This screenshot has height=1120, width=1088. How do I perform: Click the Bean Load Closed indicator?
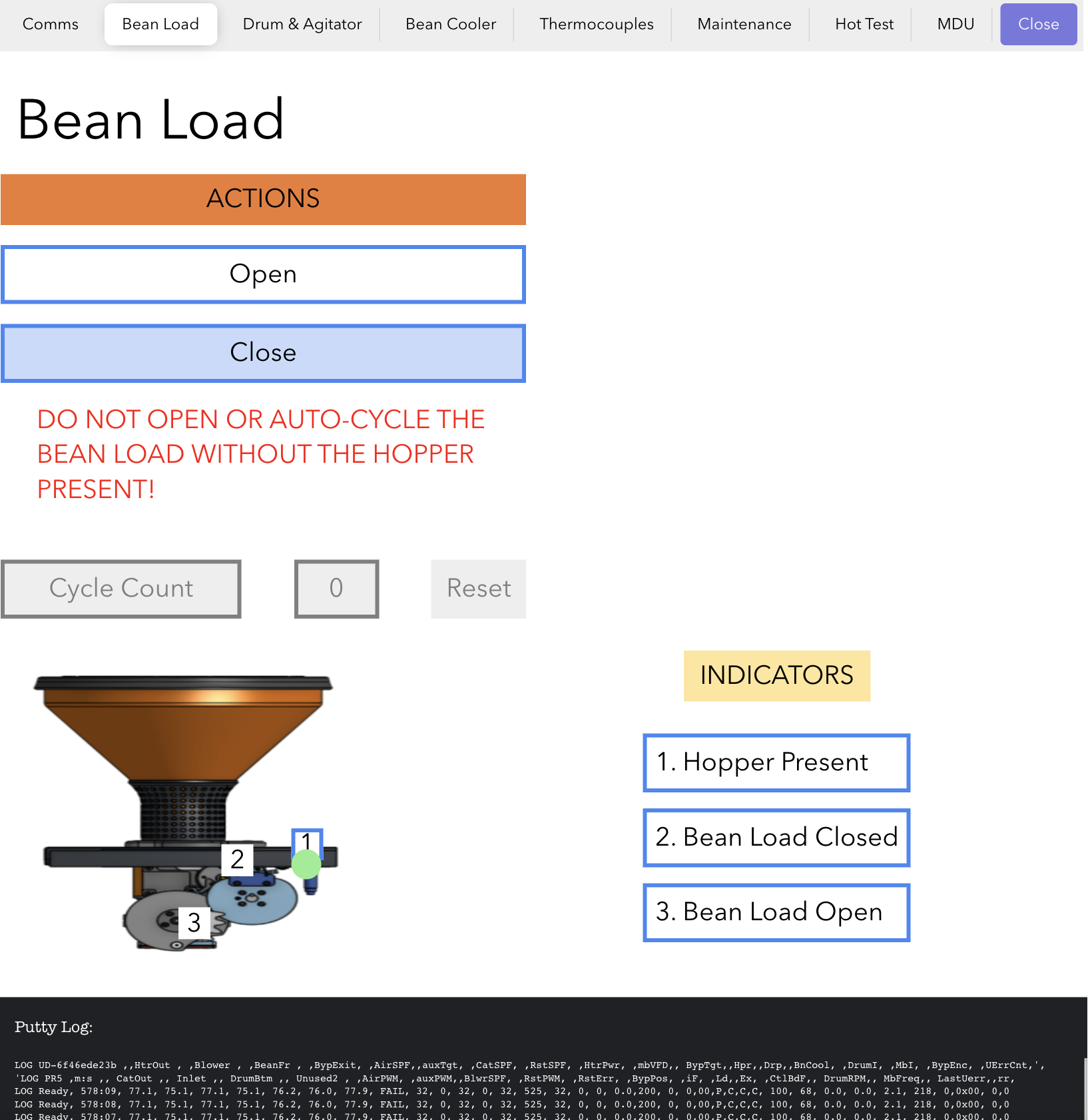click(x=776, y=838)
